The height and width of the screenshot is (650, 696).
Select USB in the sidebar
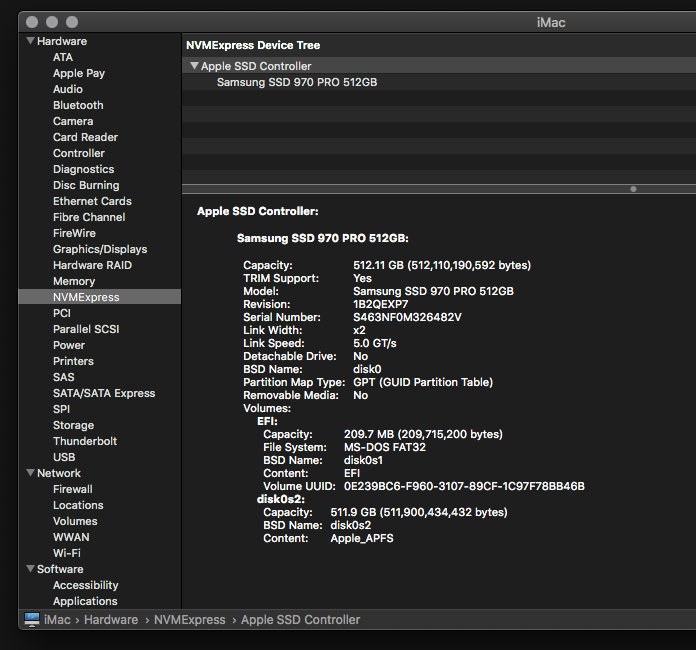tap(64, 457)
